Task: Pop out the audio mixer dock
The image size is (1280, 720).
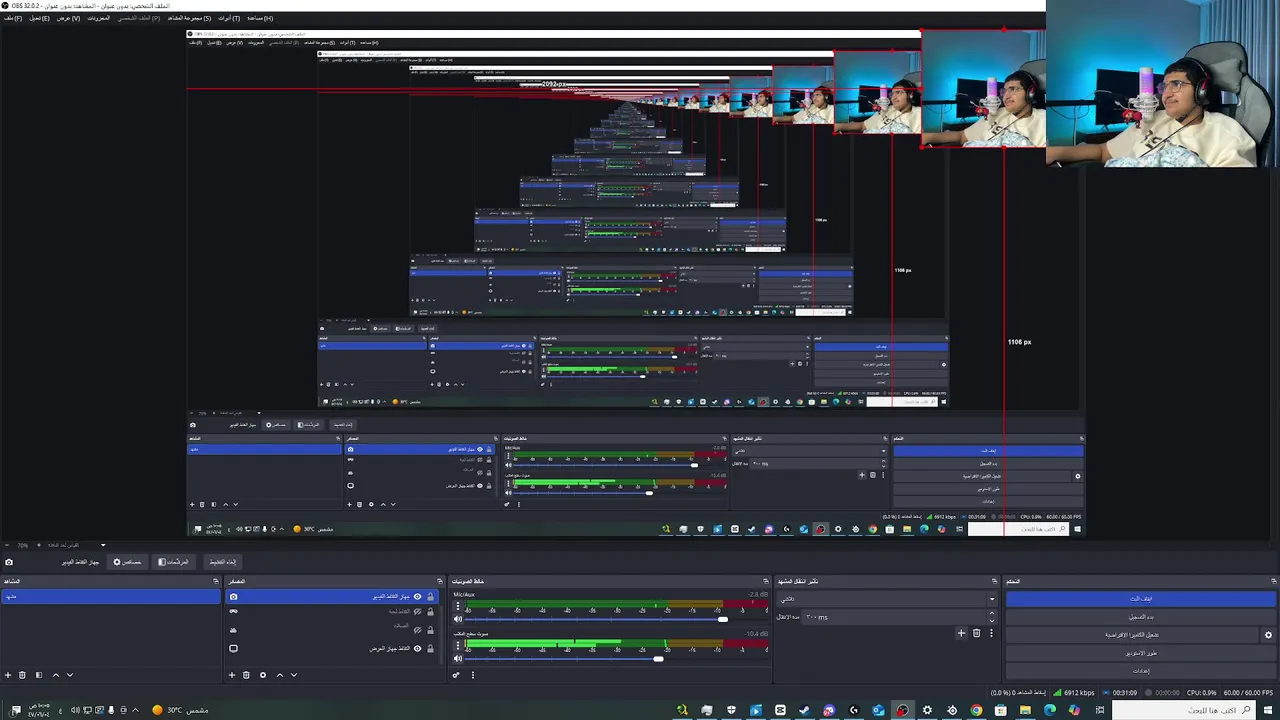Action: click(x=766, y=581)
